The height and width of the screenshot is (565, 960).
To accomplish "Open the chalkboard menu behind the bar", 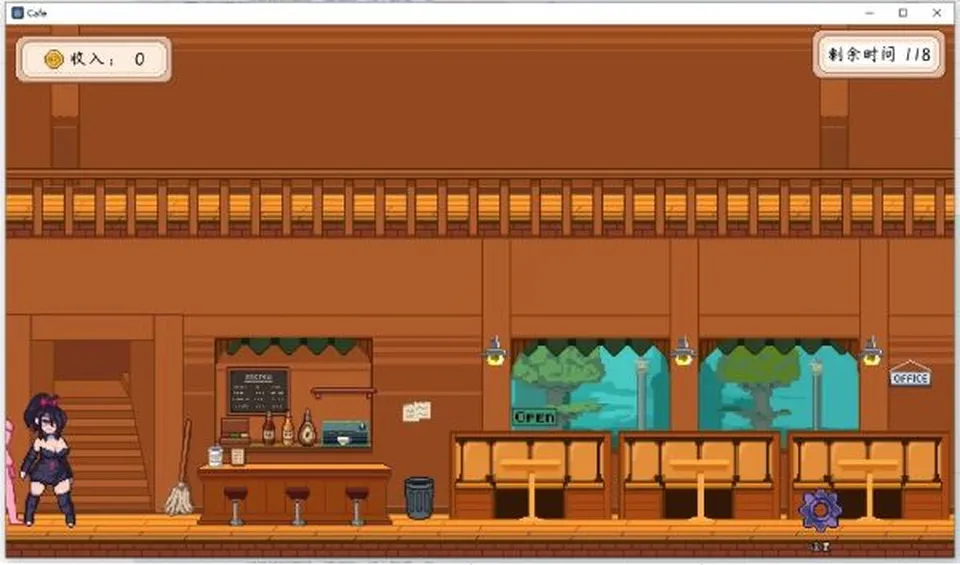I will [258, 391].
